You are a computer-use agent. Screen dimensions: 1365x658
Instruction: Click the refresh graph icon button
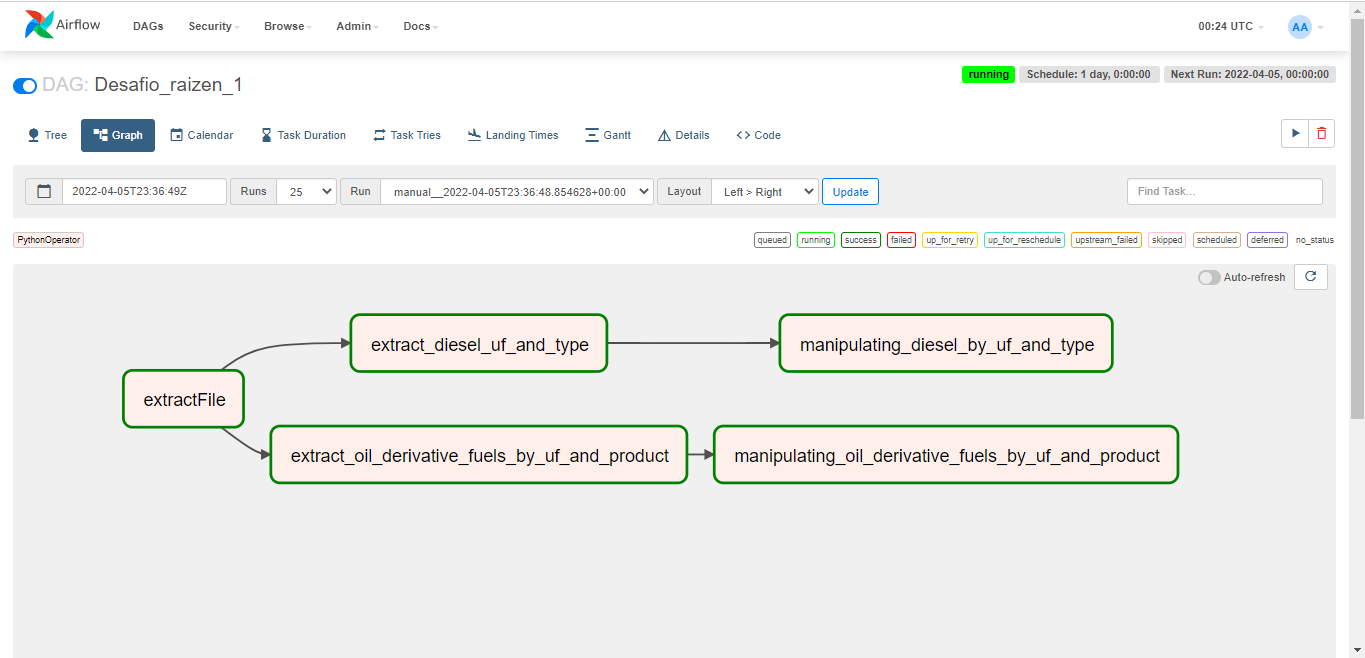coord(1311,277)
